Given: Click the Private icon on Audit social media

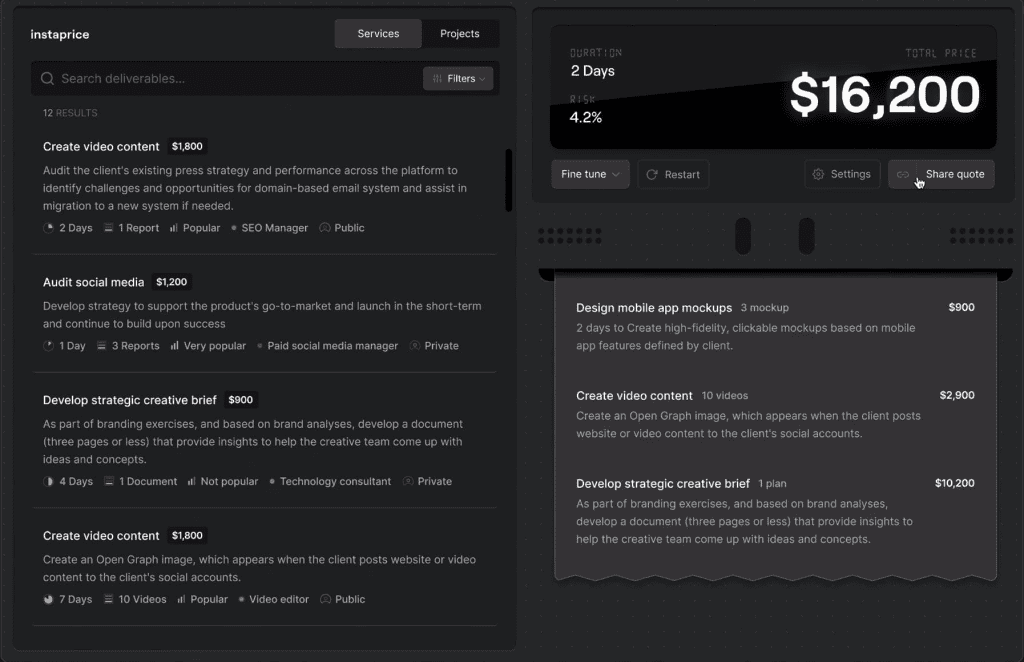Looking at the screenshot, I should click(414, 346).
